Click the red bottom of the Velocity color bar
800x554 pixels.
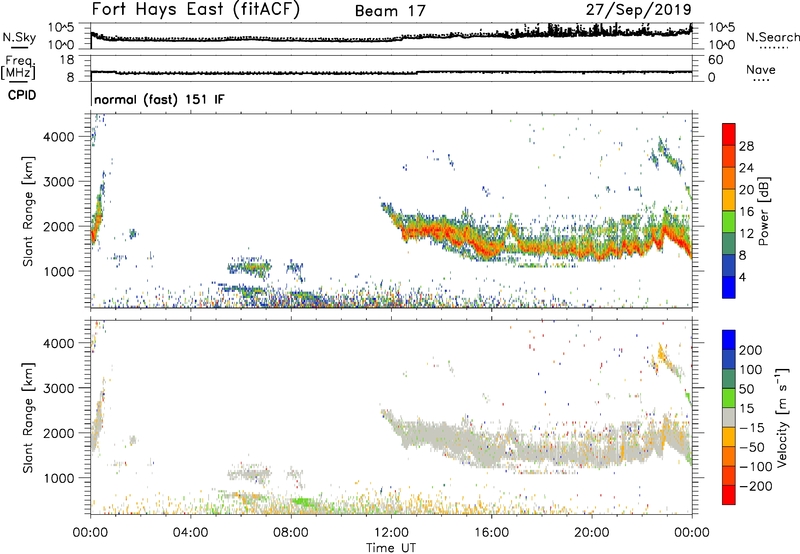coord(729,495)
